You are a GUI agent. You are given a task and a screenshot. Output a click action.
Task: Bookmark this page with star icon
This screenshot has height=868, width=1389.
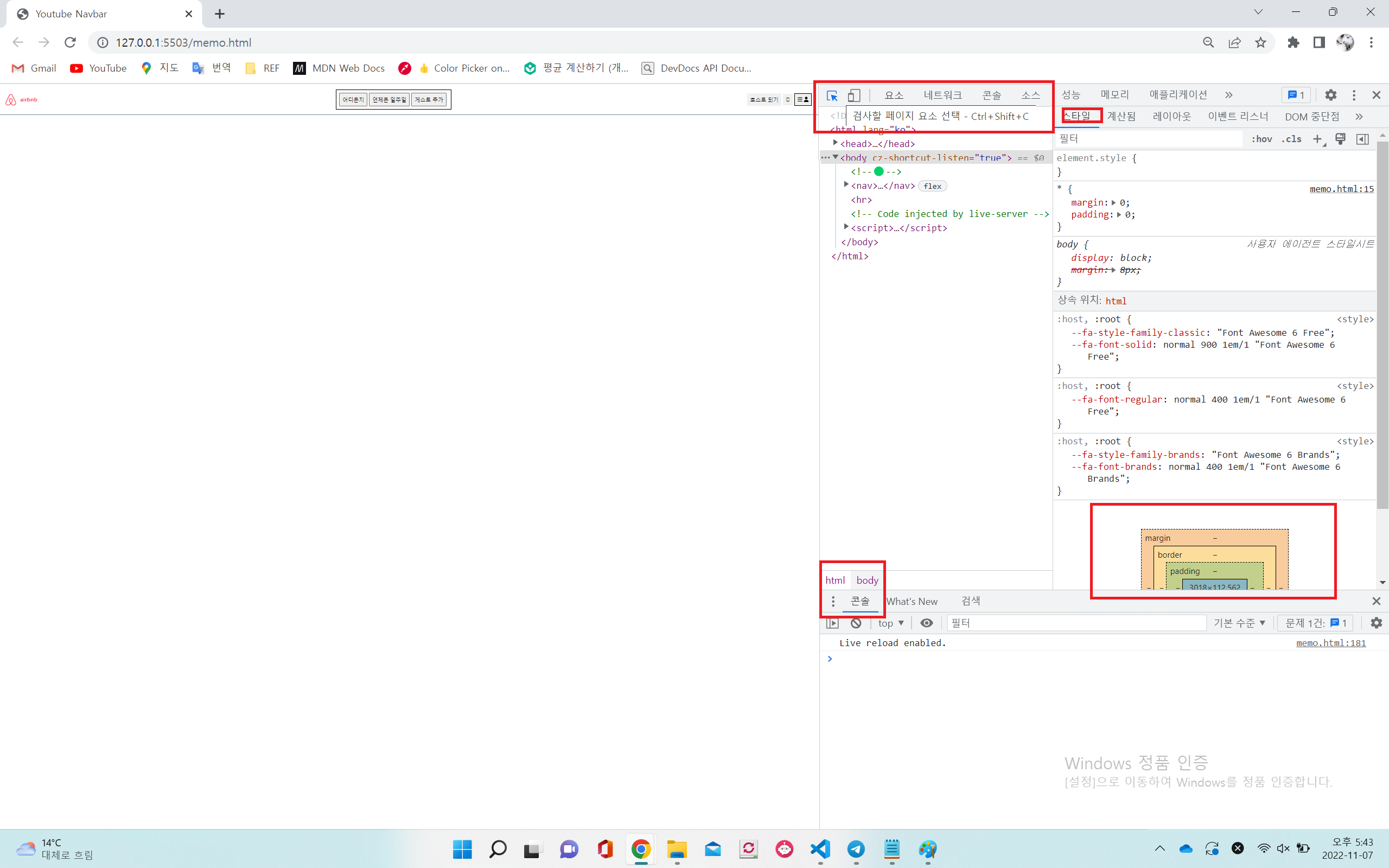[1260, 42]
